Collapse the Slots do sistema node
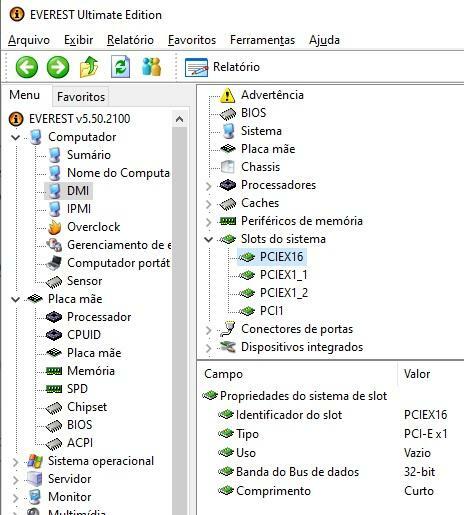Viewport: 464px width, 515px height. (209, 239)
